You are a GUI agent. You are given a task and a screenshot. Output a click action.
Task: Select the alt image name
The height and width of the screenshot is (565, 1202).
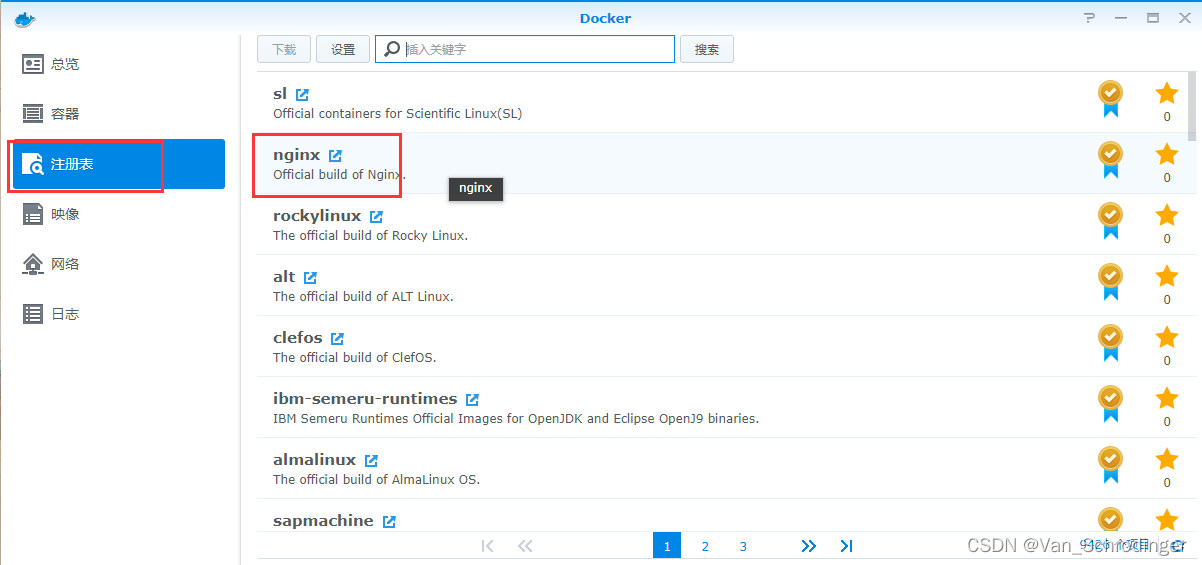click(x=284, y=277)
